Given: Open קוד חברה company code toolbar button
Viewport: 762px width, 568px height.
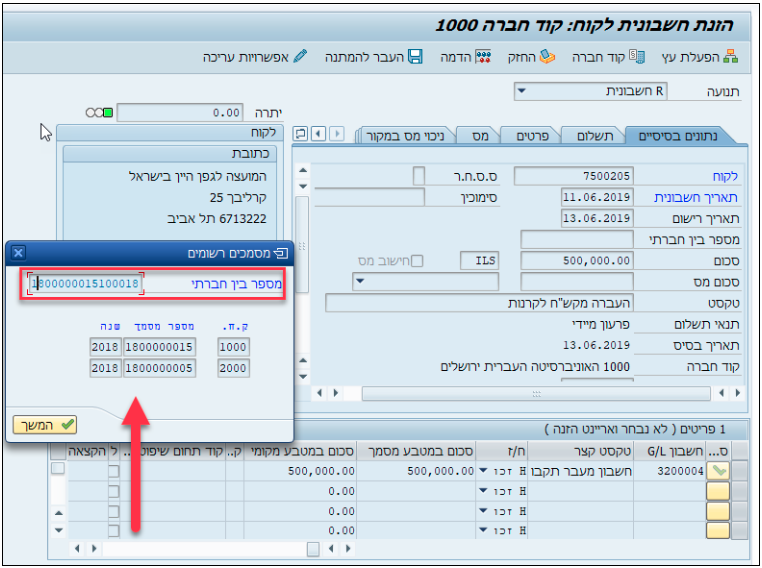Looking at the screenshot, I should [608, 57].
